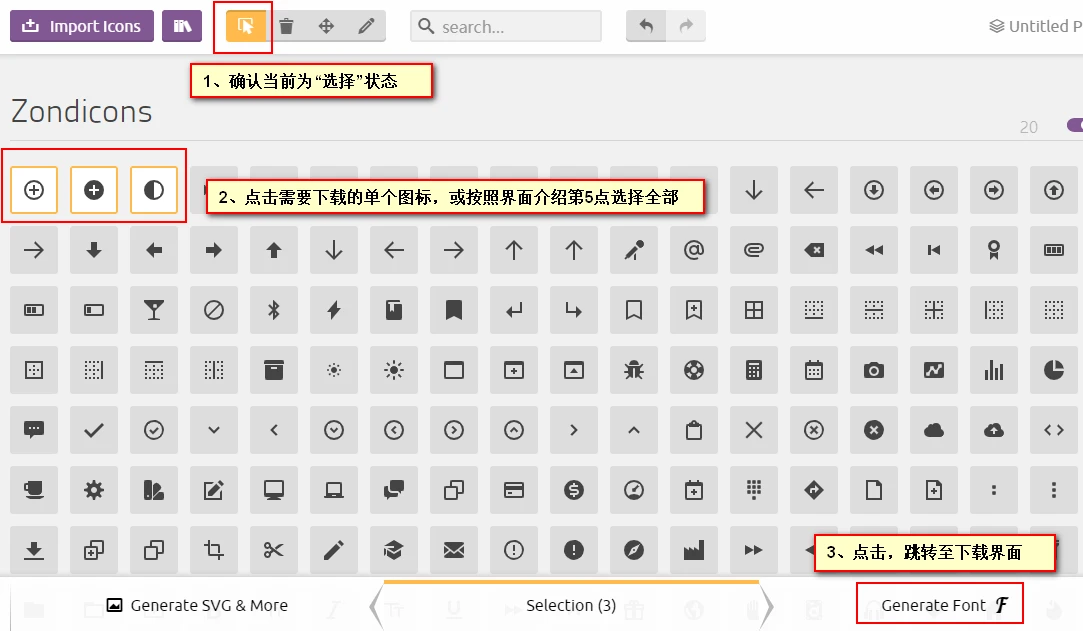Select the solid bookmark icon

454,310
